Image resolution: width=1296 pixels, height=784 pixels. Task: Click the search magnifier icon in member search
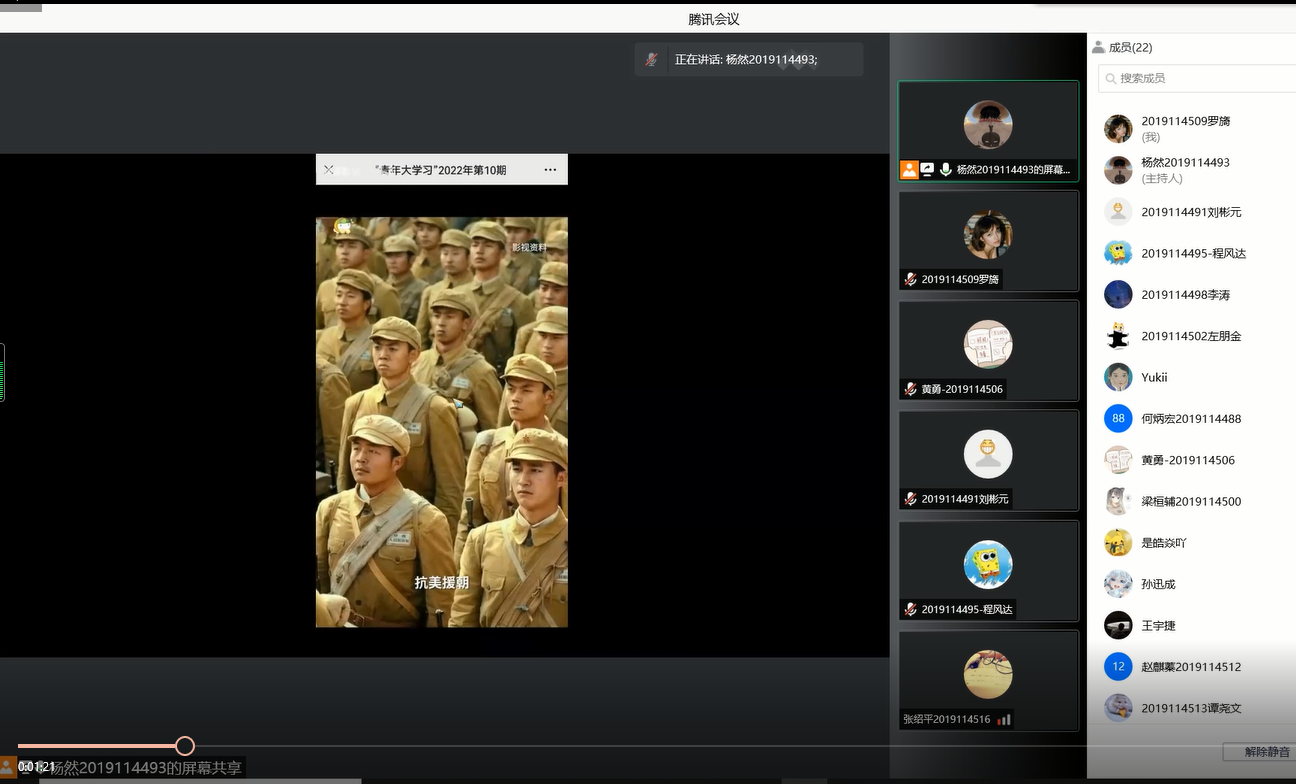tap(1110, 78)
